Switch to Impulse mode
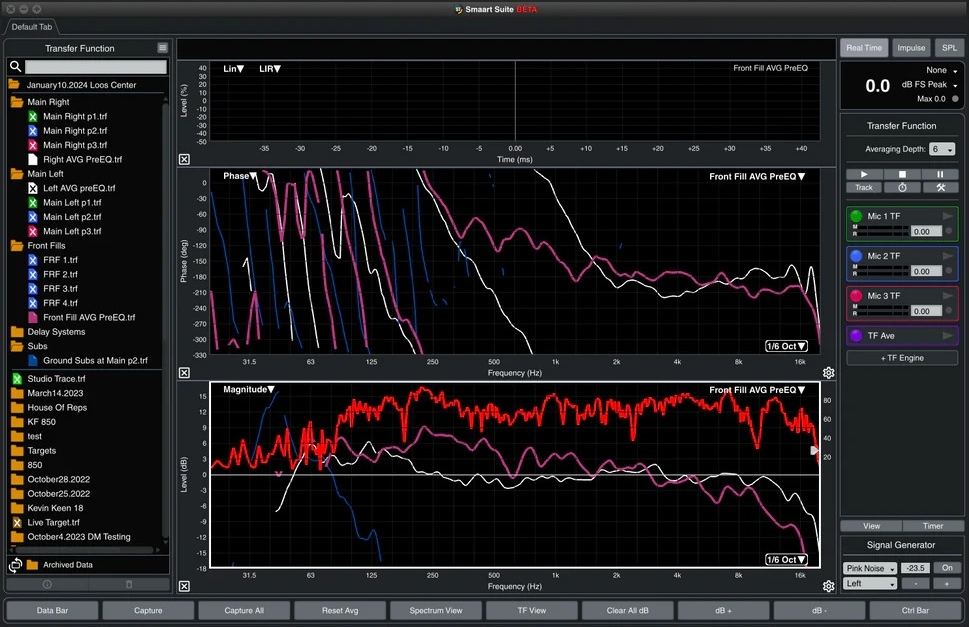 (911, 48)
